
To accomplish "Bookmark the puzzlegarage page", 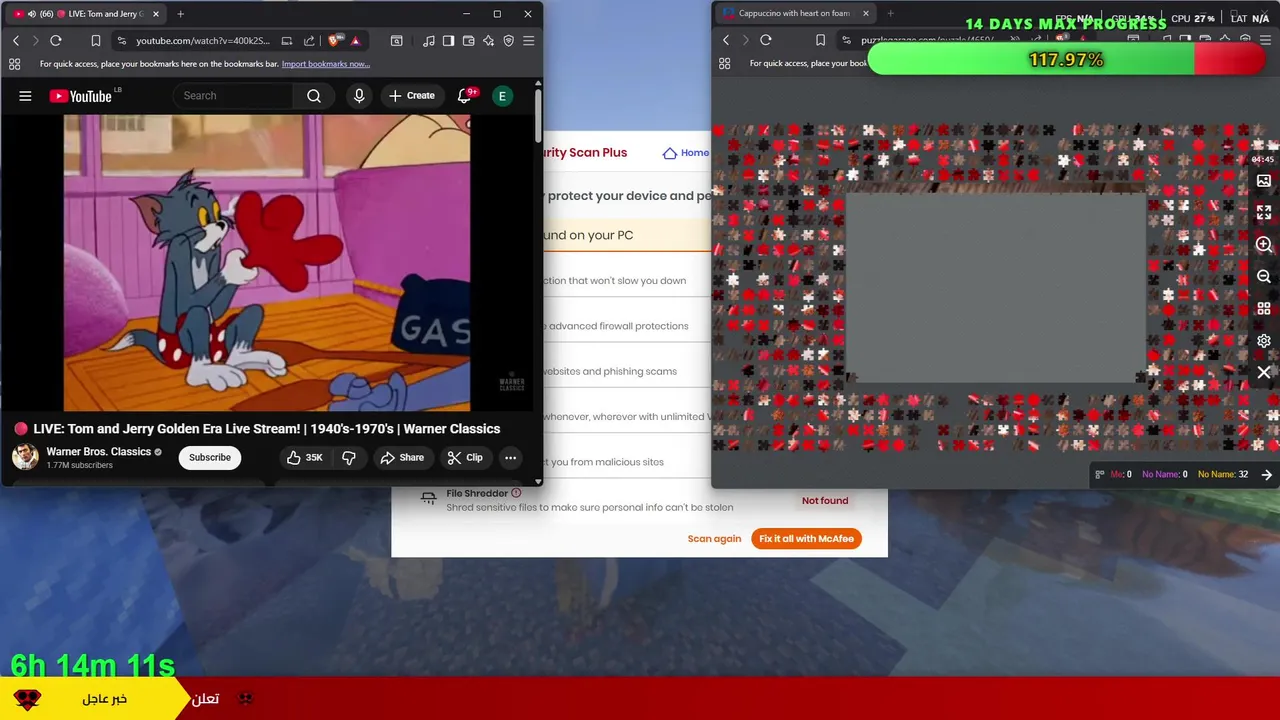I will [x=820, y=40].
